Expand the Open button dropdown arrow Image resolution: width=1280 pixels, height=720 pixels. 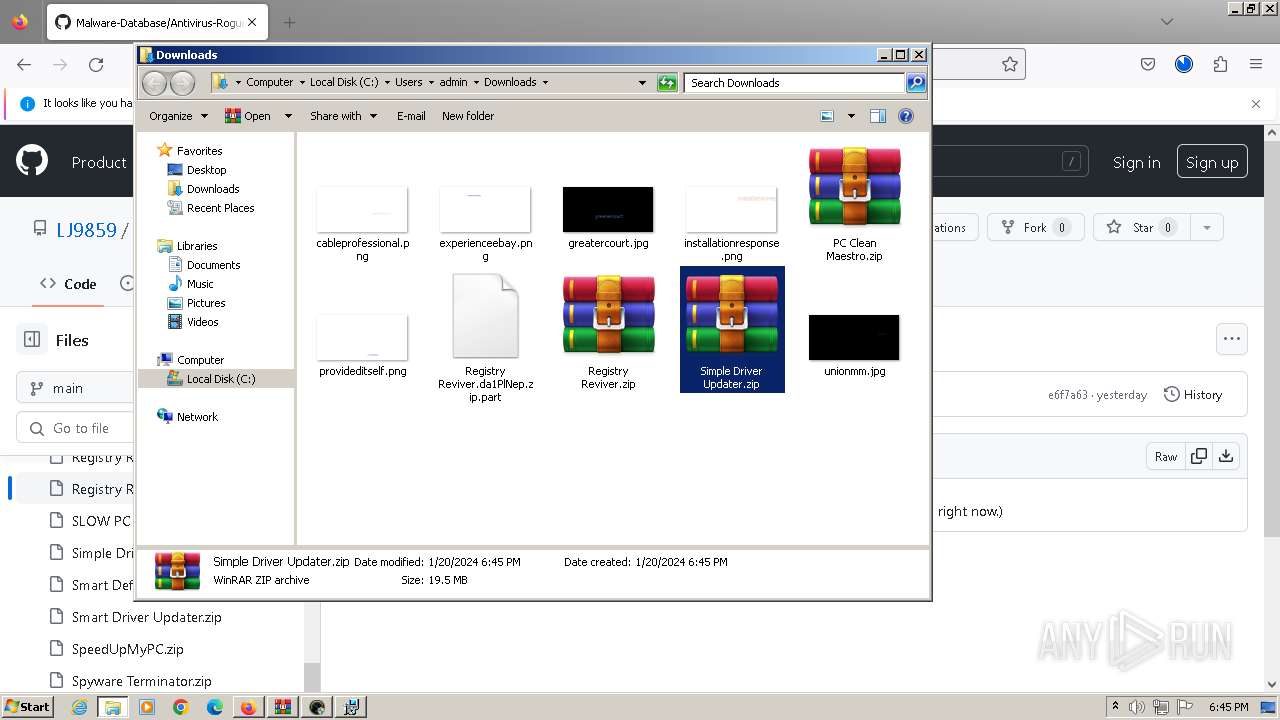coord(288,116)
